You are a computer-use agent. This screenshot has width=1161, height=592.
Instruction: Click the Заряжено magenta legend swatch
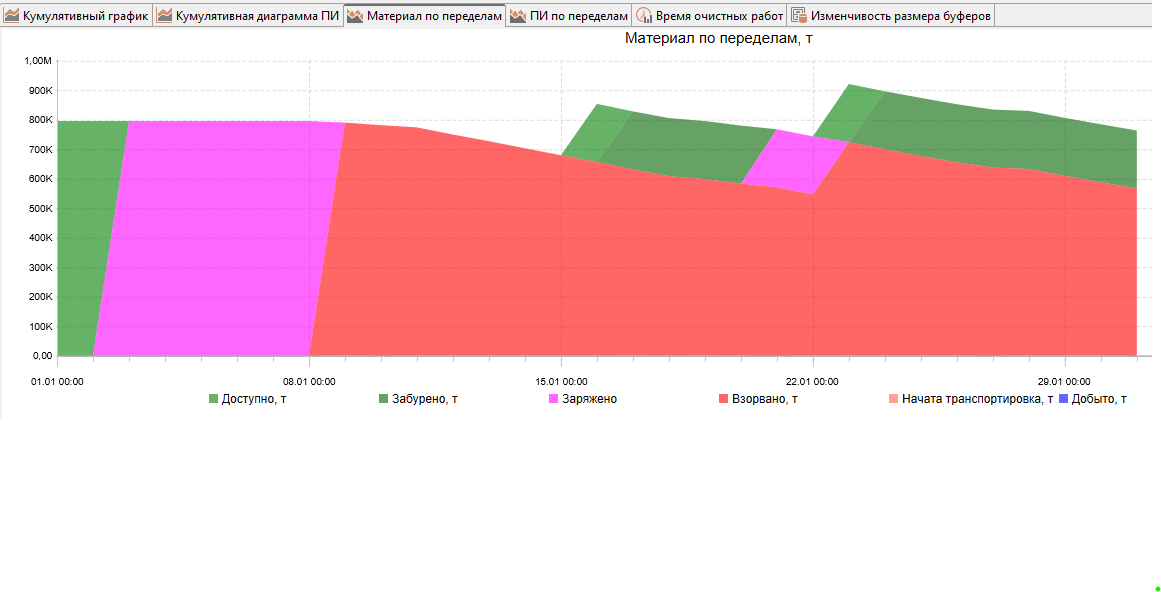coord(553,399)
